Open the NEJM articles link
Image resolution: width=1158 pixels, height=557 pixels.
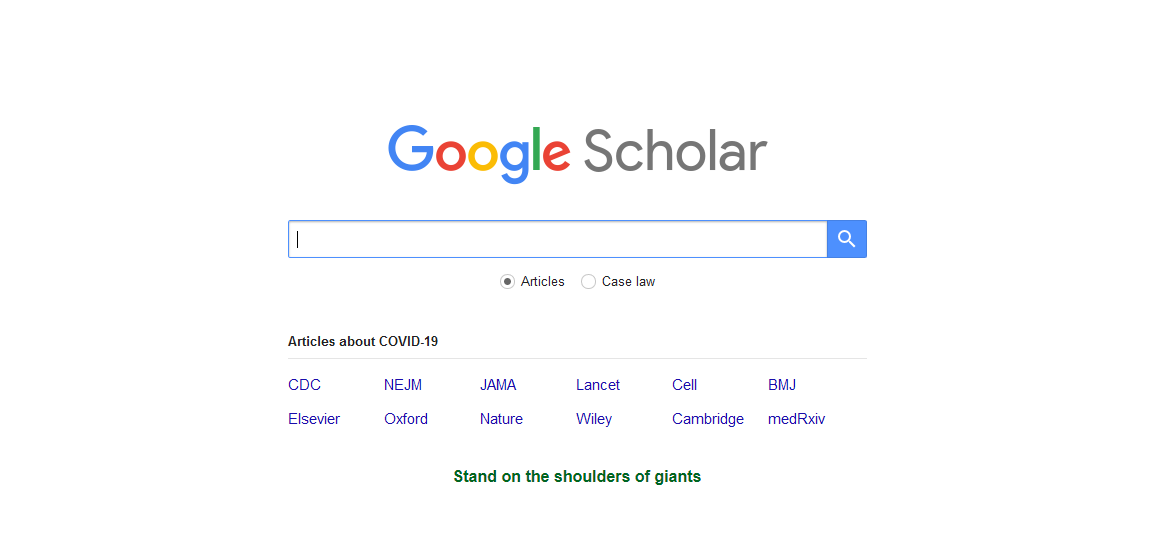click(x=403, y=385)
